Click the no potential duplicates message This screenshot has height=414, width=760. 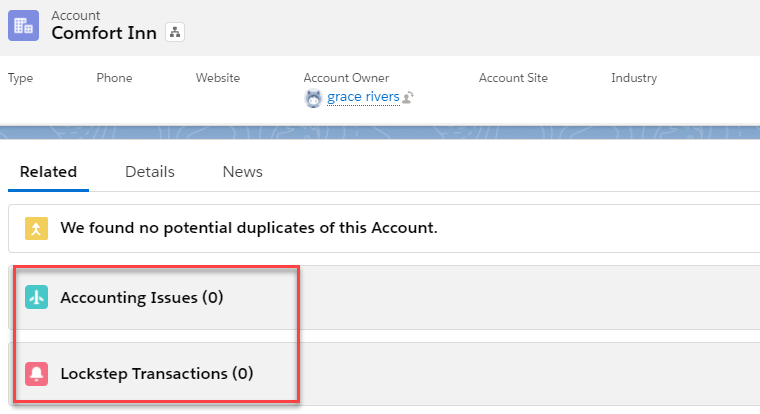[249, 228]
